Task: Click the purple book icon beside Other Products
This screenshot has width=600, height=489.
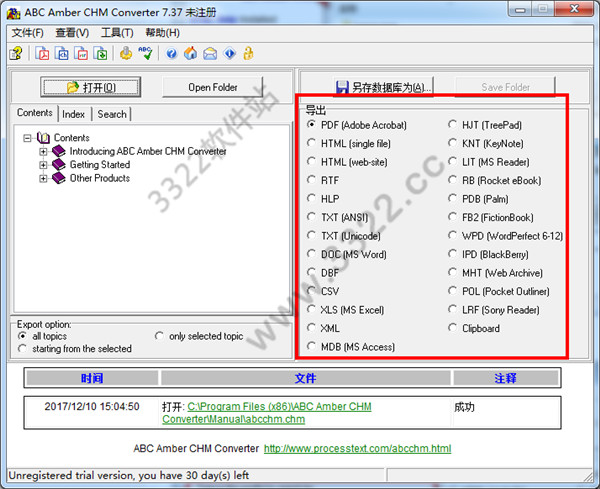Action: tap(59, 178)
